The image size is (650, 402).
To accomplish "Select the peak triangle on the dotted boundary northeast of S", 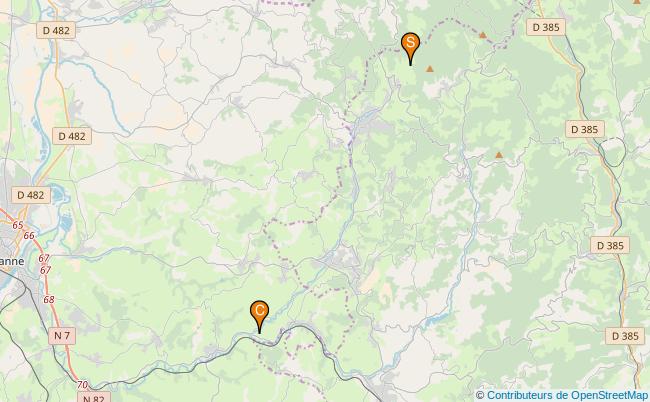I will [x=483, y=35].
